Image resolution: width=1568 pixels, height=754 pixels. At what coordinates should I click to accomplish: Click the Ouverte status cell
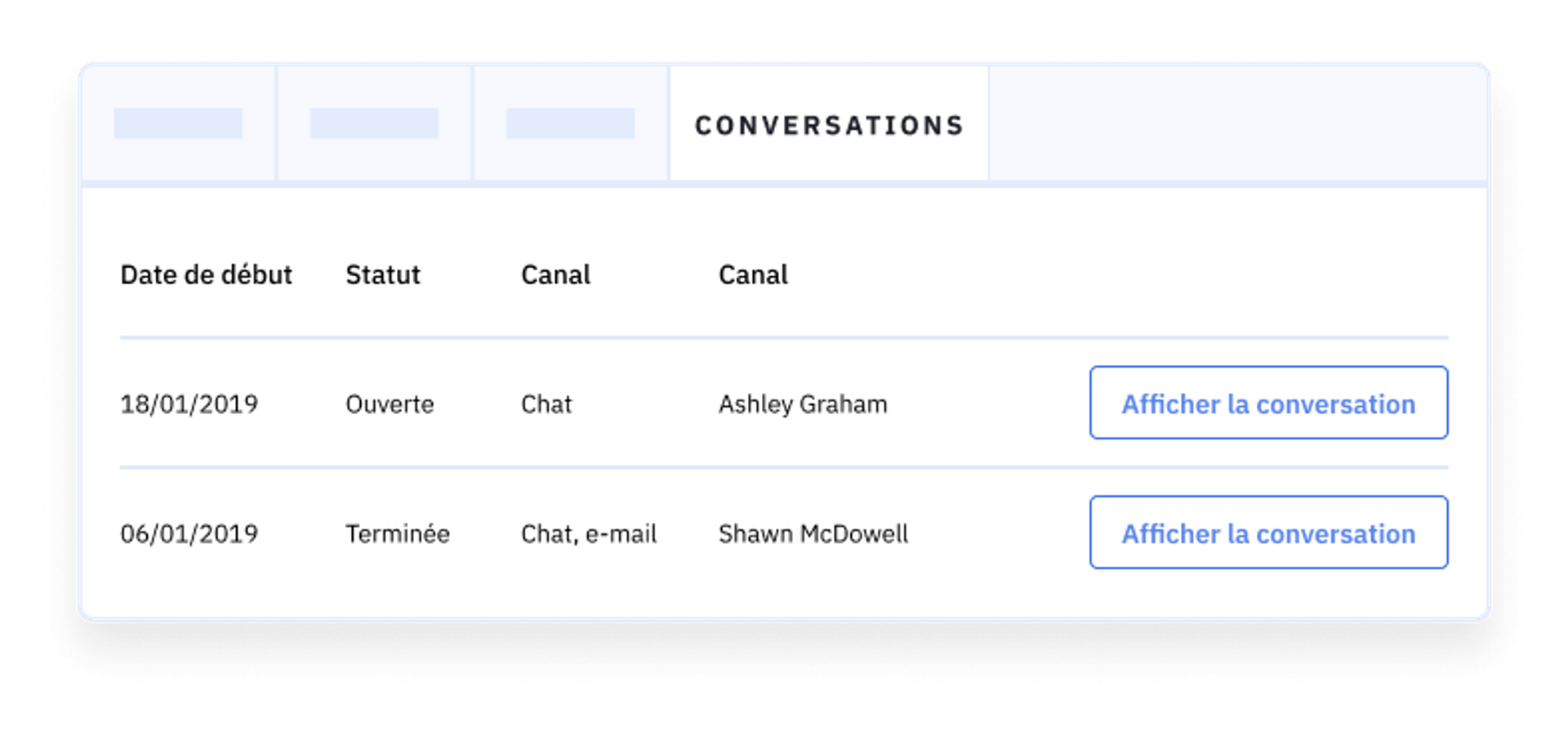[x=390, y=404]
